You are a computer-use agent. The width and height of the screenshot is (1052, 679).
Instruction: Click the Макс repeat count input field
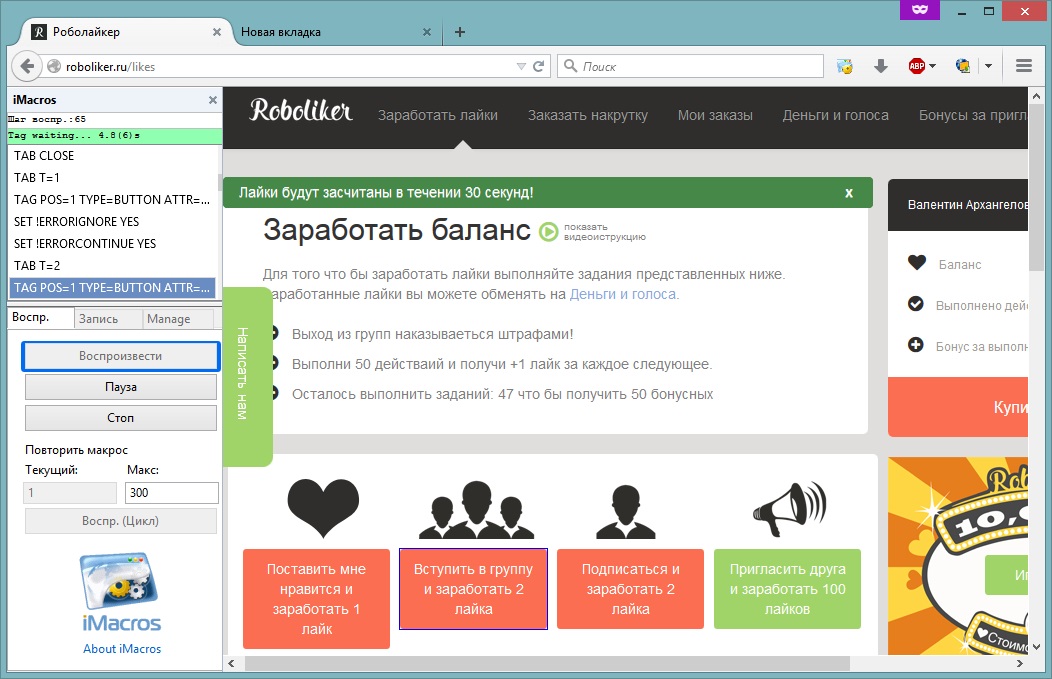171,493
